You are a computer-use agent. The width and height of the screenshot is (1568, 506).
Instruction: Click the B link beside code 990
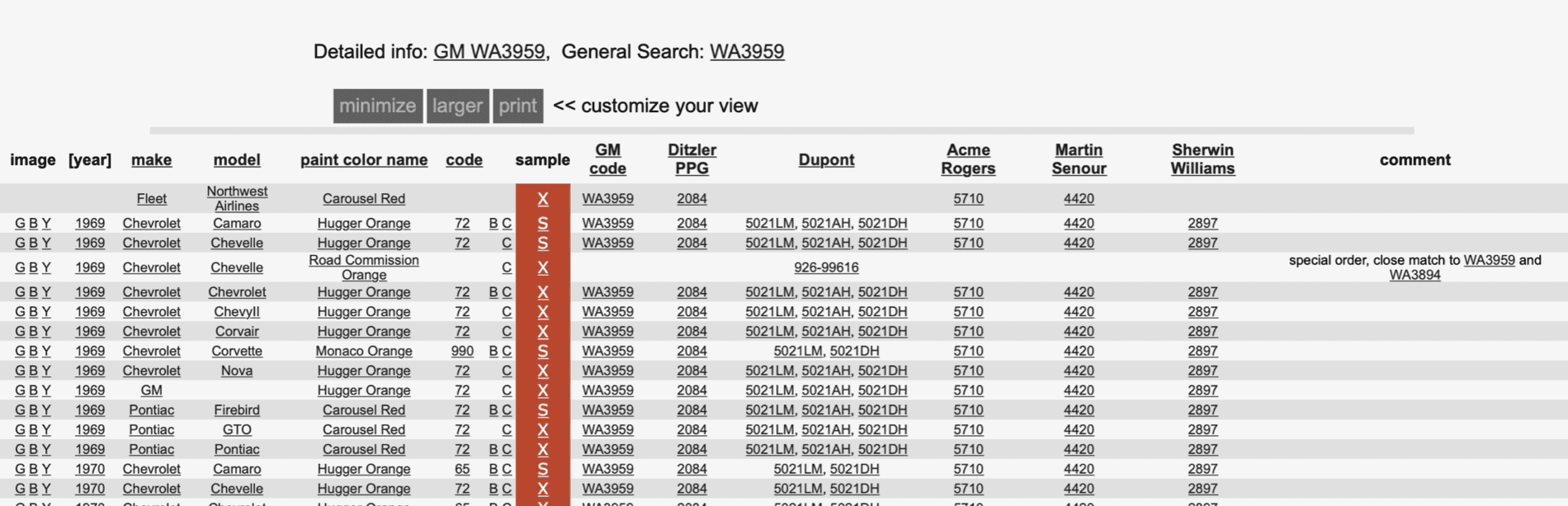494,351
